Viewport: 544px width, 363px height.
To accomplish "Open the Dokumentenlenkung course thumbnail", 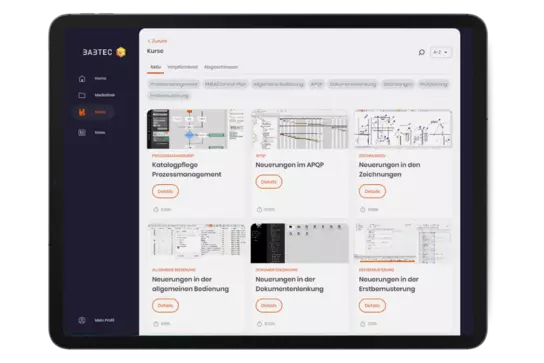I will coord(300,243).
